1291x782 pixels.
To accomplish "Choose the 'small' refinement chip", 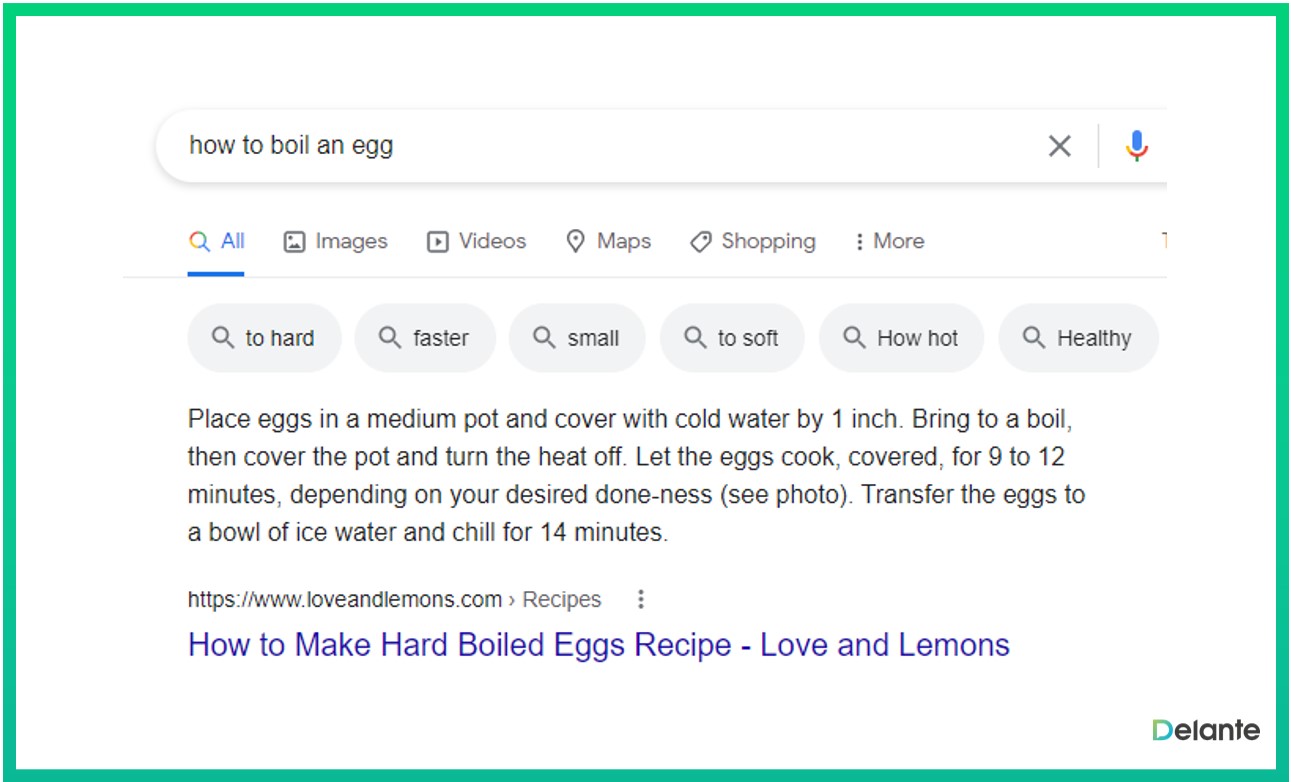I will pos(577,338).
